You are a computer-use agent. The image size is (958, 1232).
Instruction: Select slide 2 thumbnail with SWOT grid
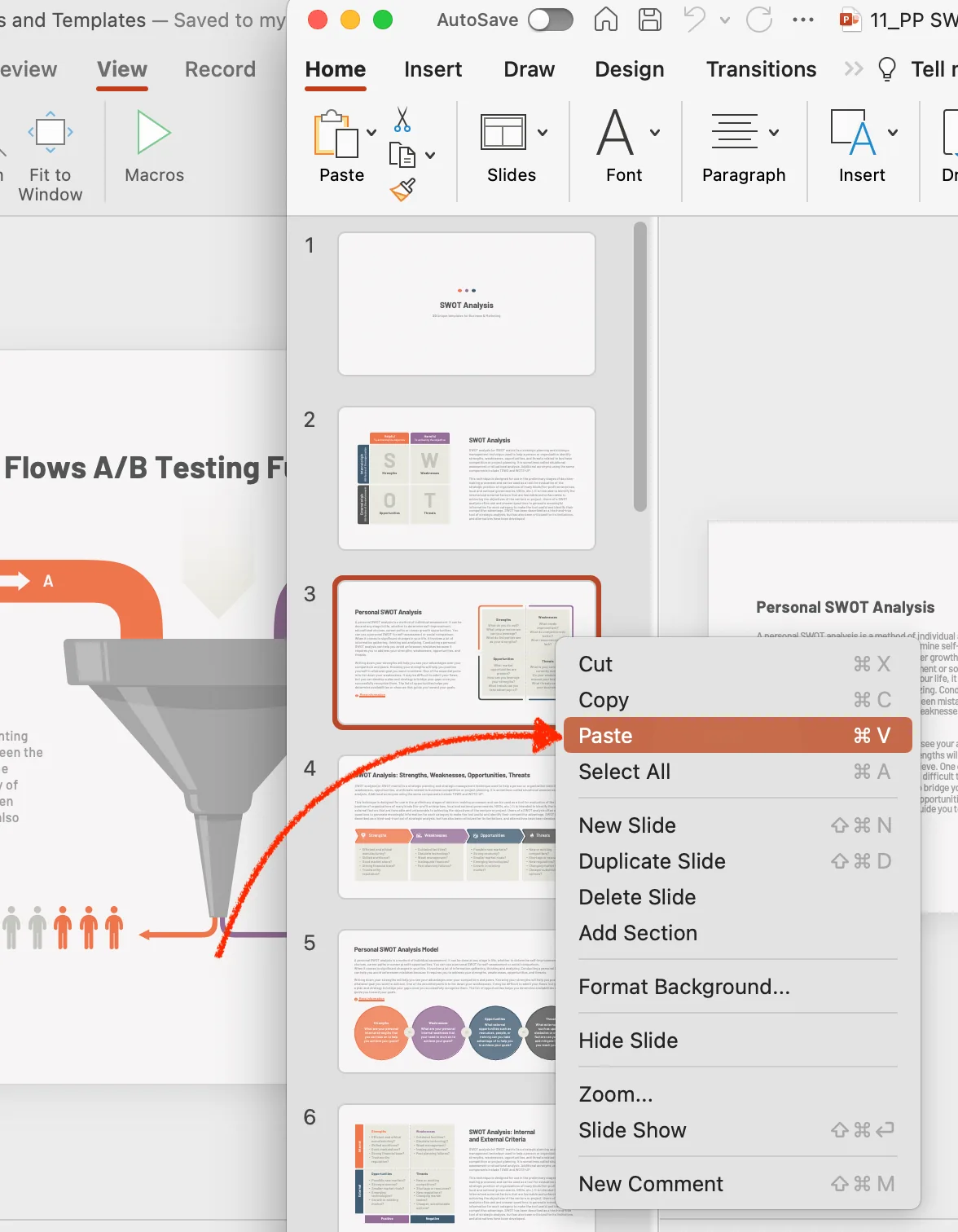(467, 478)
